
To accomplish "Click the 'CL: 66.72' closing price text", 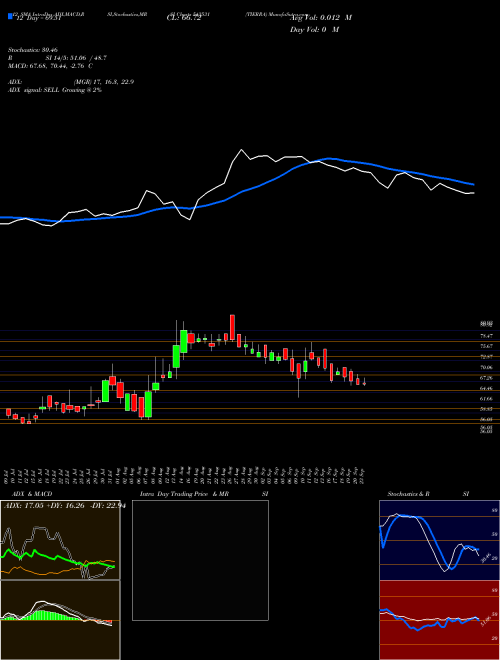I will click(x=184, y=18).
